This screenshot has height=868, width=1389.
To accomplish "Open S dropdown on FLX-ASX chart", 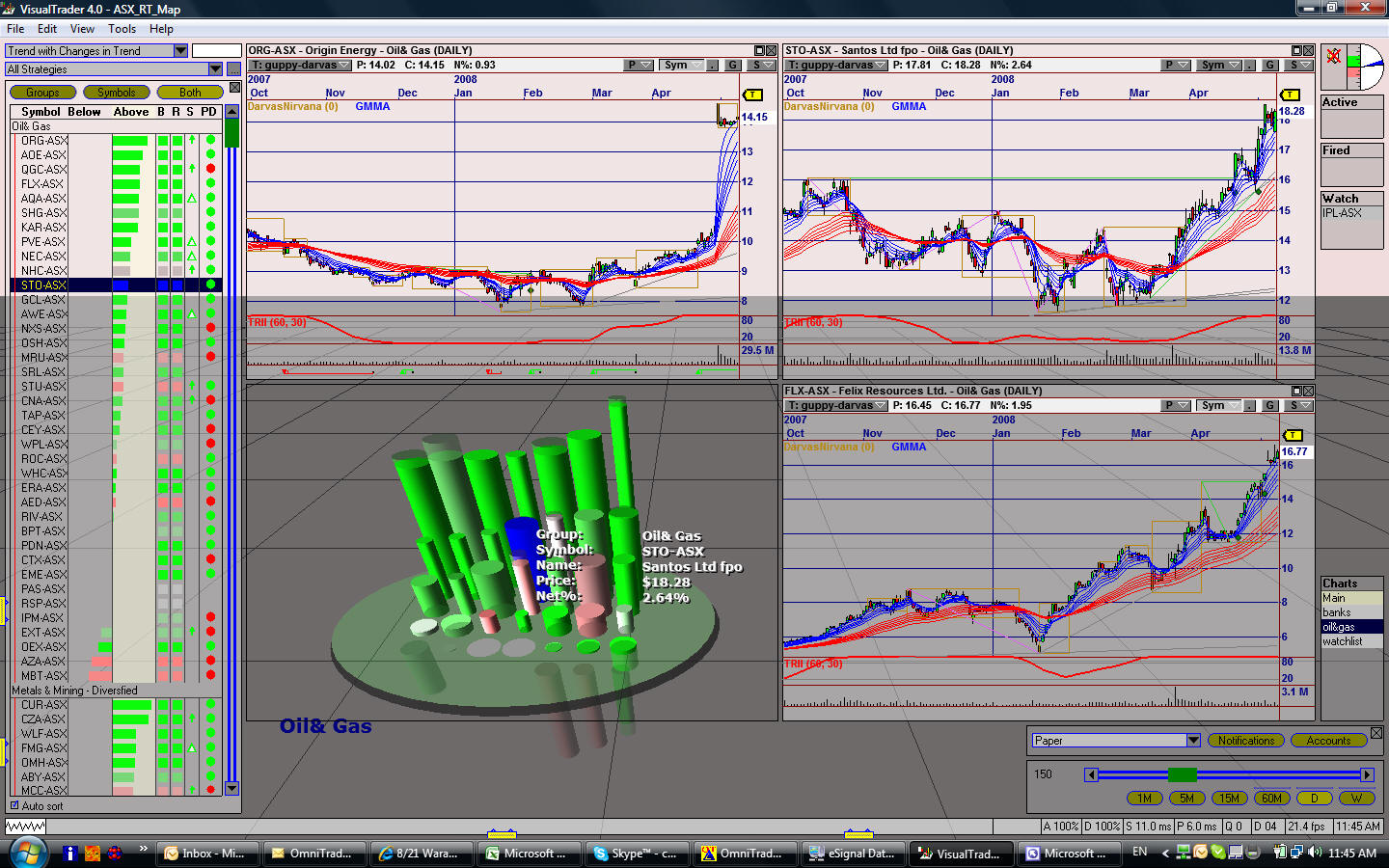I will click(x=1300, y=405).
